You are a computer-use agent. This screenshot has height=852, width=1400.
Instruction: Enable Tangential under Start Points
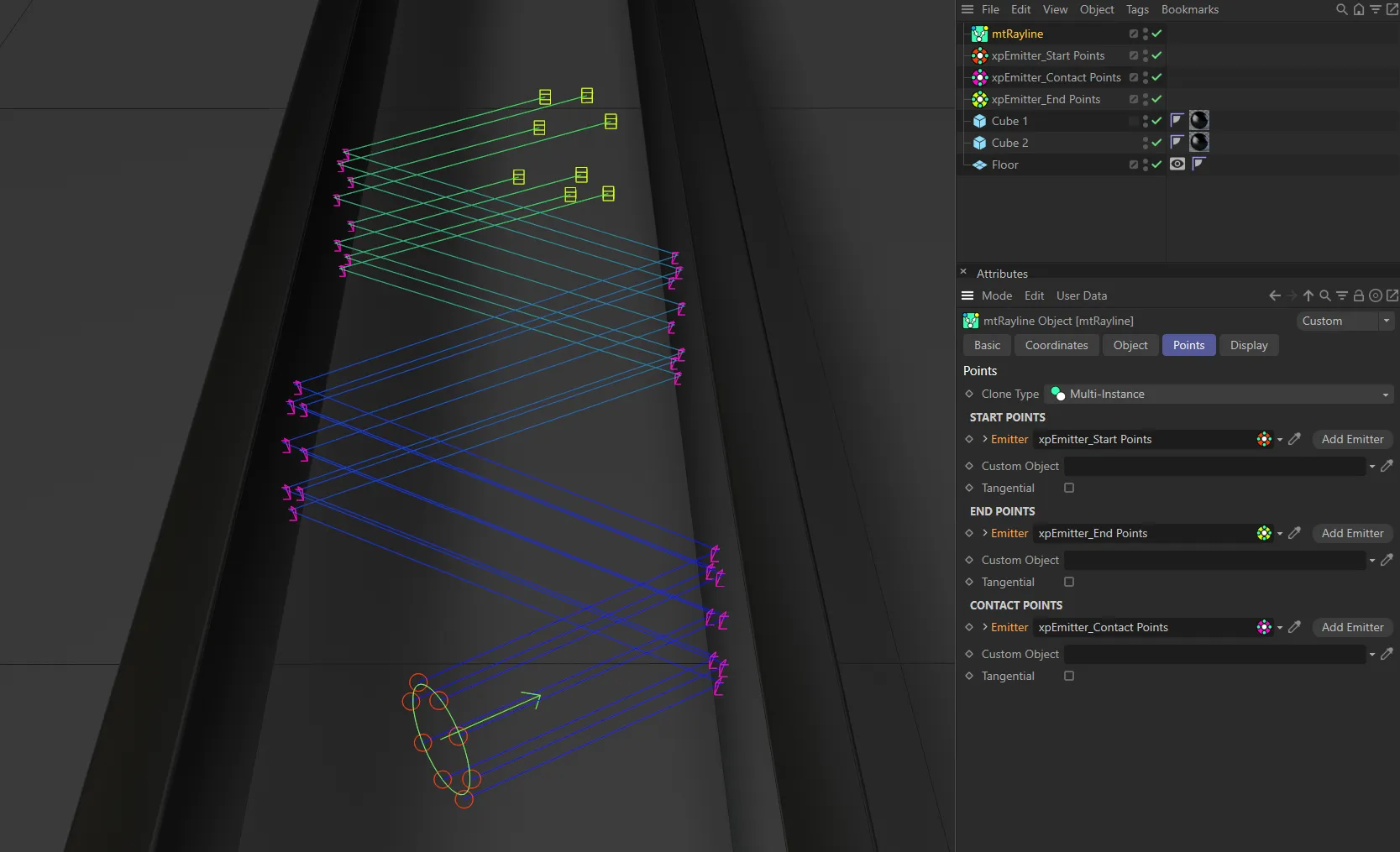tap(1068, 488)
